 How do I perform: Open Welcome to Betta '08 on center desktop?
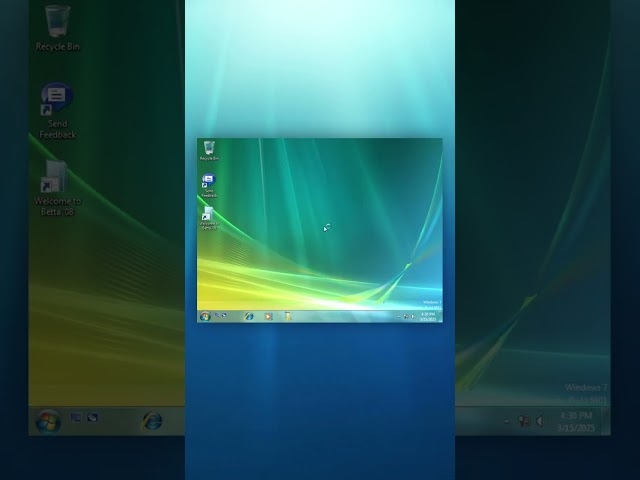[x=209, y=218]
